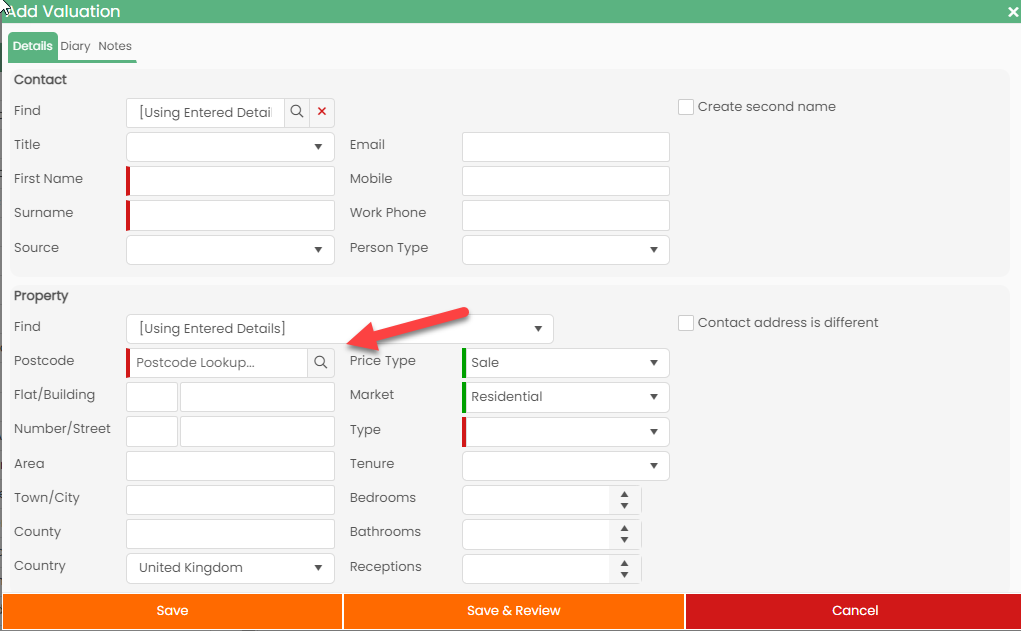Clear Contact Find with red X icon
The width and height of the screenshot is (1021, 631).
click(x=322, y=112)
